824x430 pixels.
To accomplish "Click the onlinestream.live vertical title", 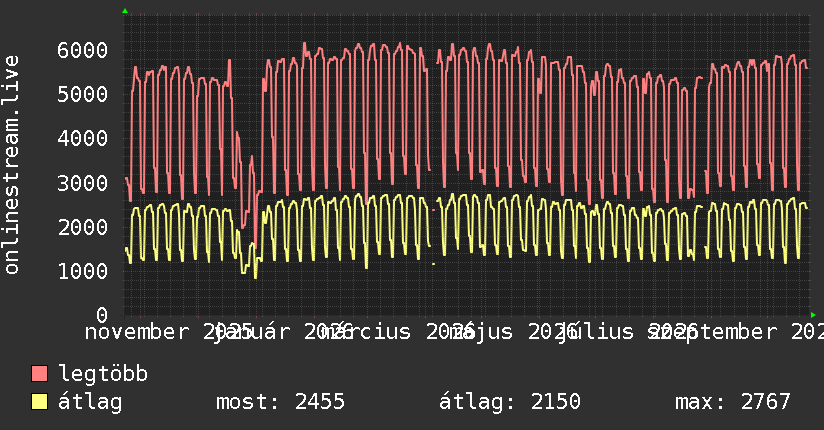I will pyautogui.click(x=11, y=165).
